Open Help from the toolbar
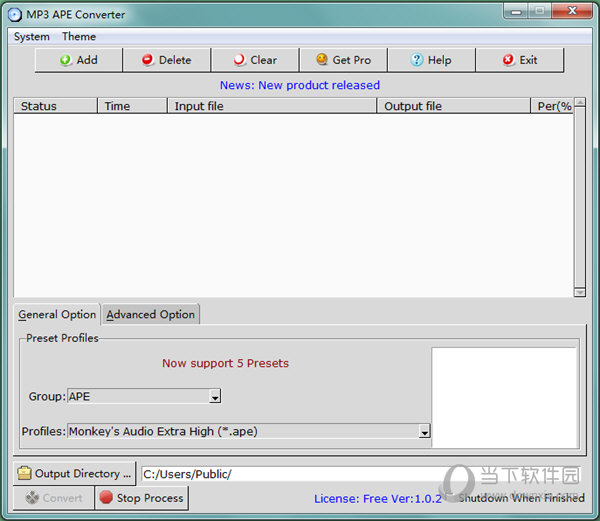600x521 pixels. point(432,60)
